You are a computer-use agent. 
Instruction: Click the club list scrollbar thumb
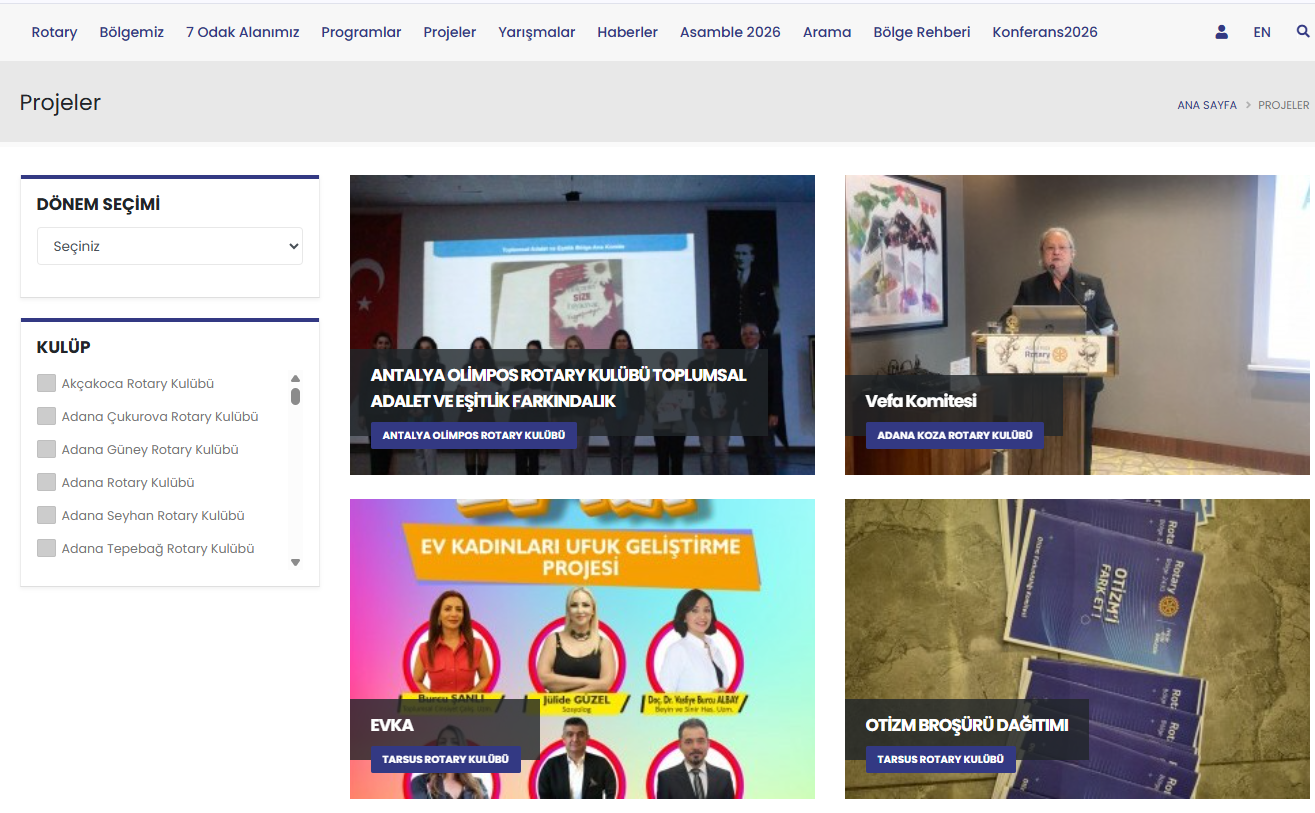coord(295,396)
